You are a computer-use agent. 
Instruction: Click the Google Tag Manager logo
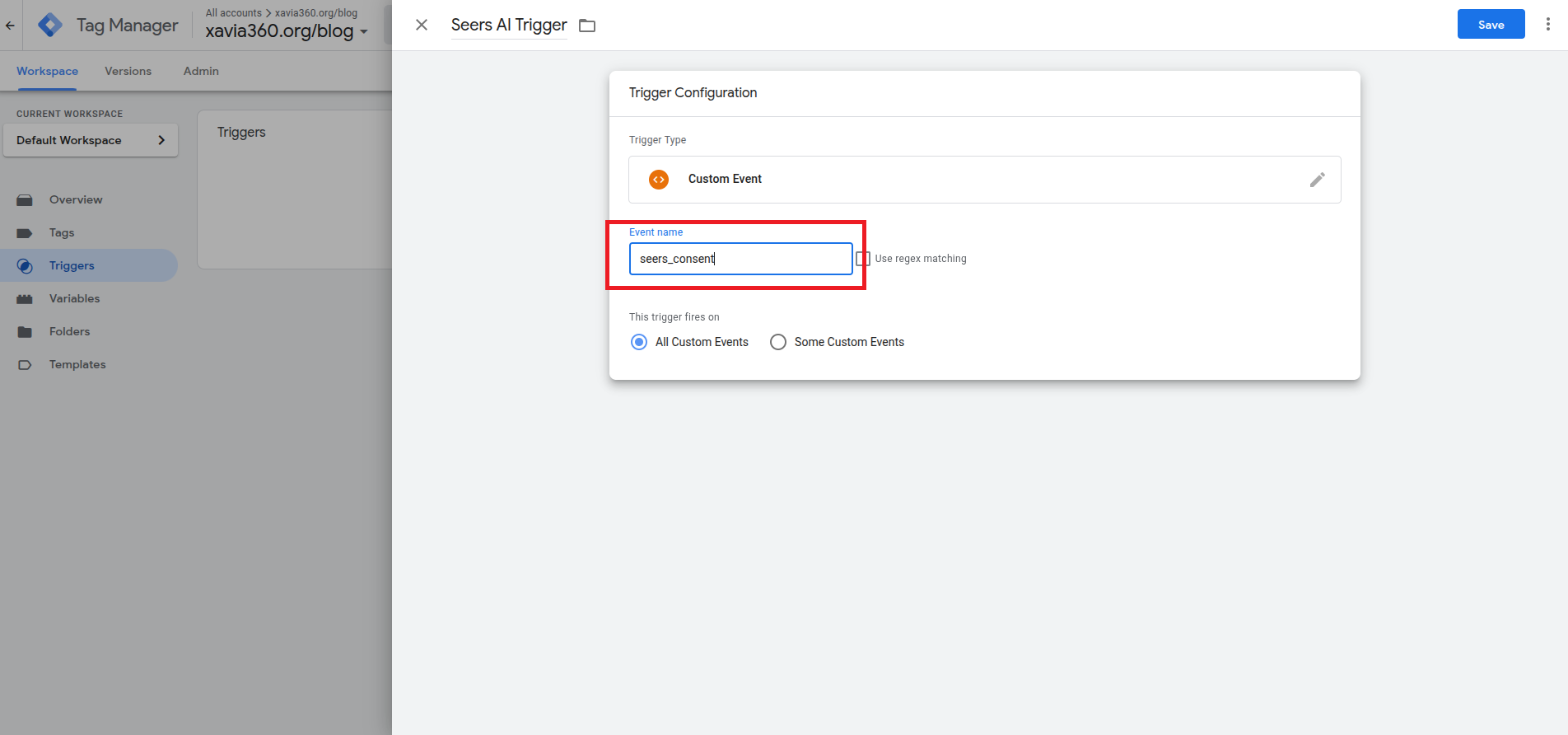(50, 25)
